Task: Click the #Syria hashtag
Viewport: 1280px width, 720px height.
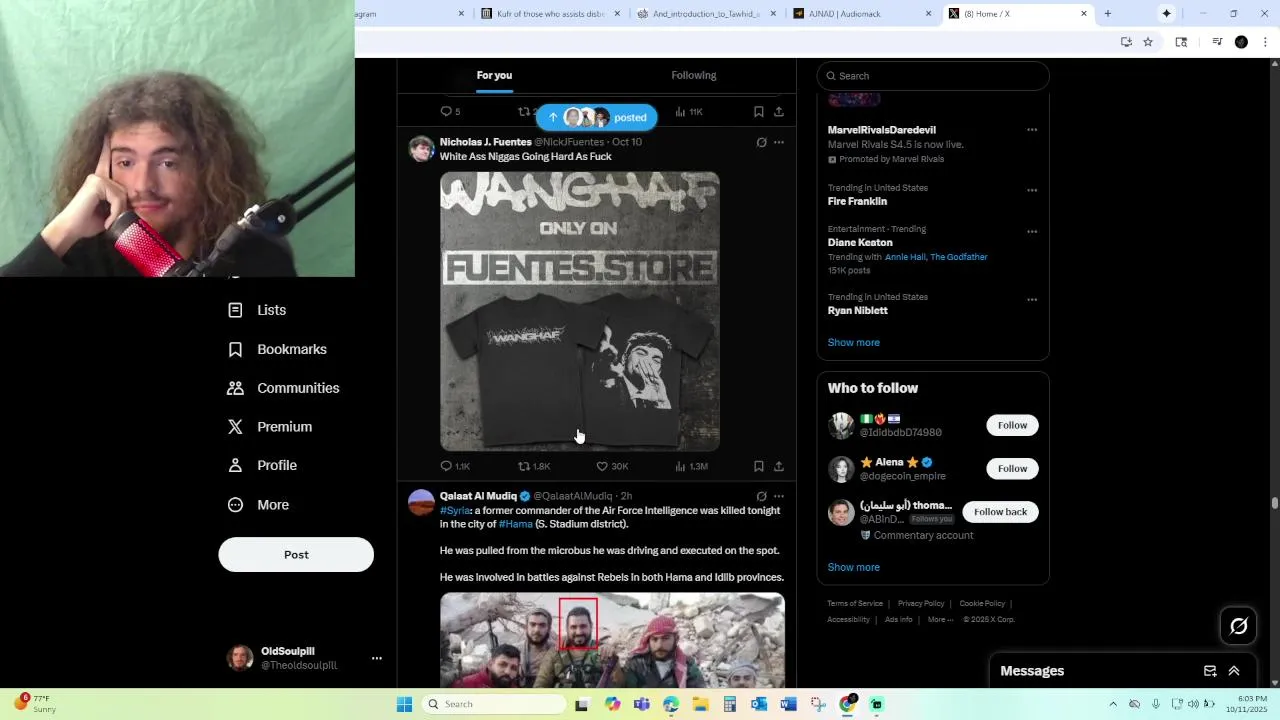Action: click(x=455, y=511)
